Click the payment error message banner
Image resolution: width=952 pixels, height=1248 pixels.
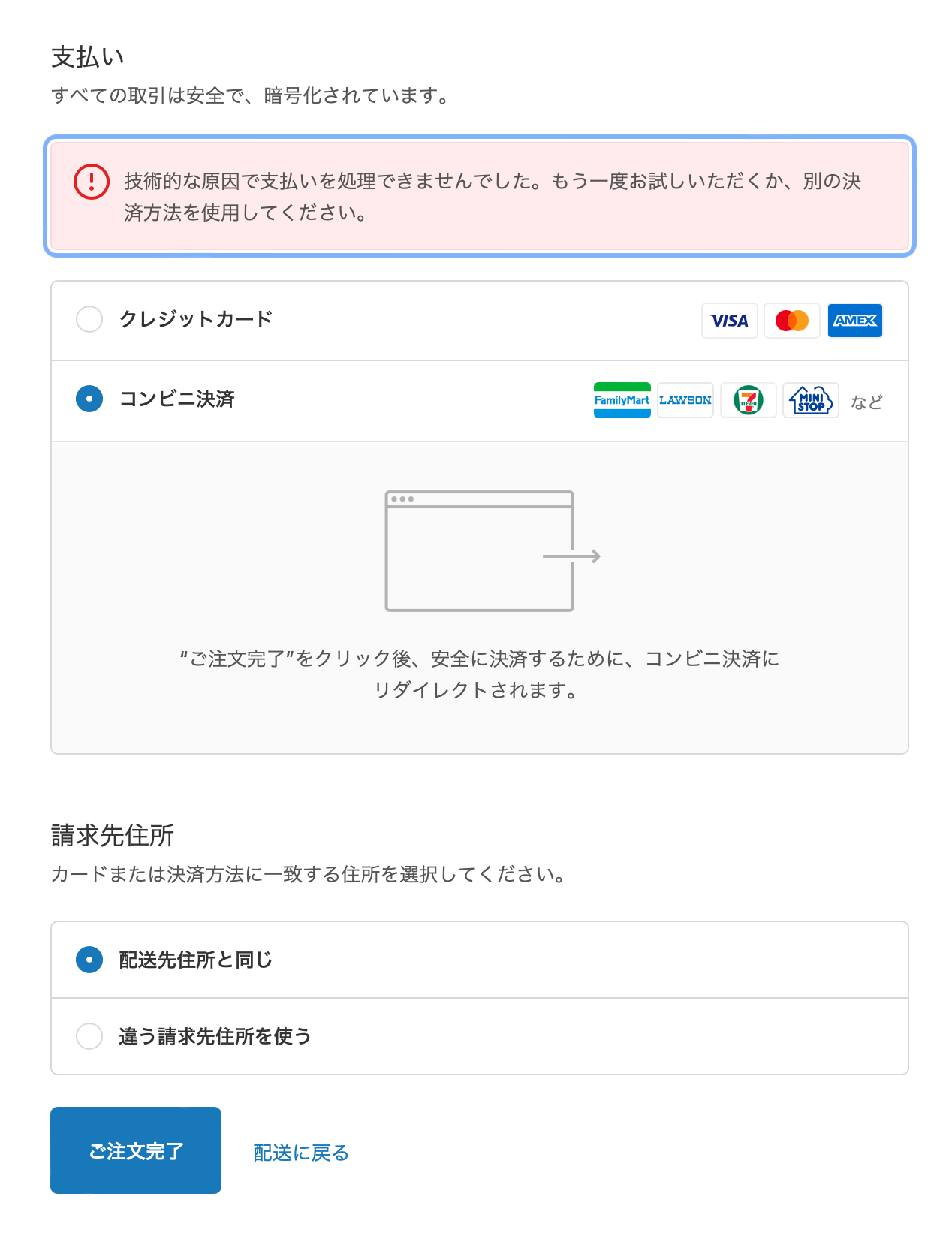pos(492,197)
